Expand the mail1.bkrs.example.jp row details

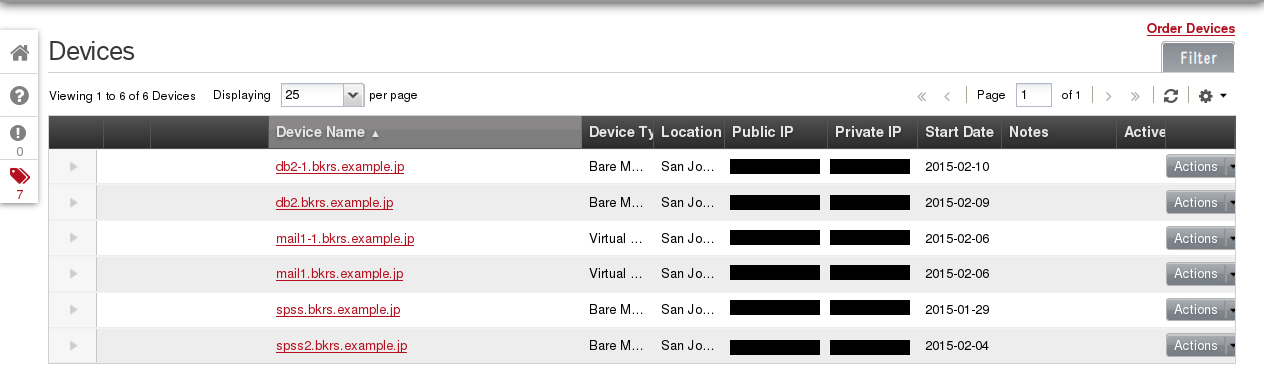pyautogui.click(x=74, y=274)
